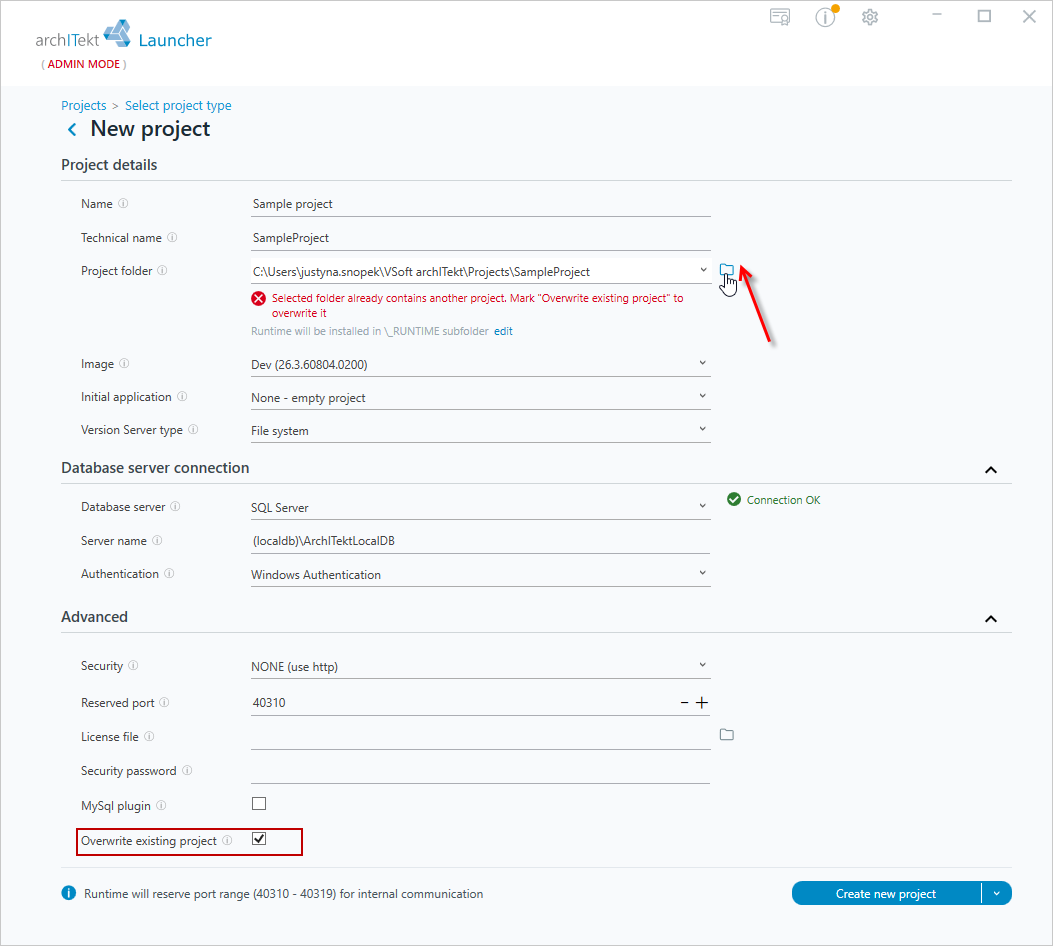Click edit link for runtime subfolder
This screenshot has width=1053, height=946.
pyautogui.click(x=503, y=331)
